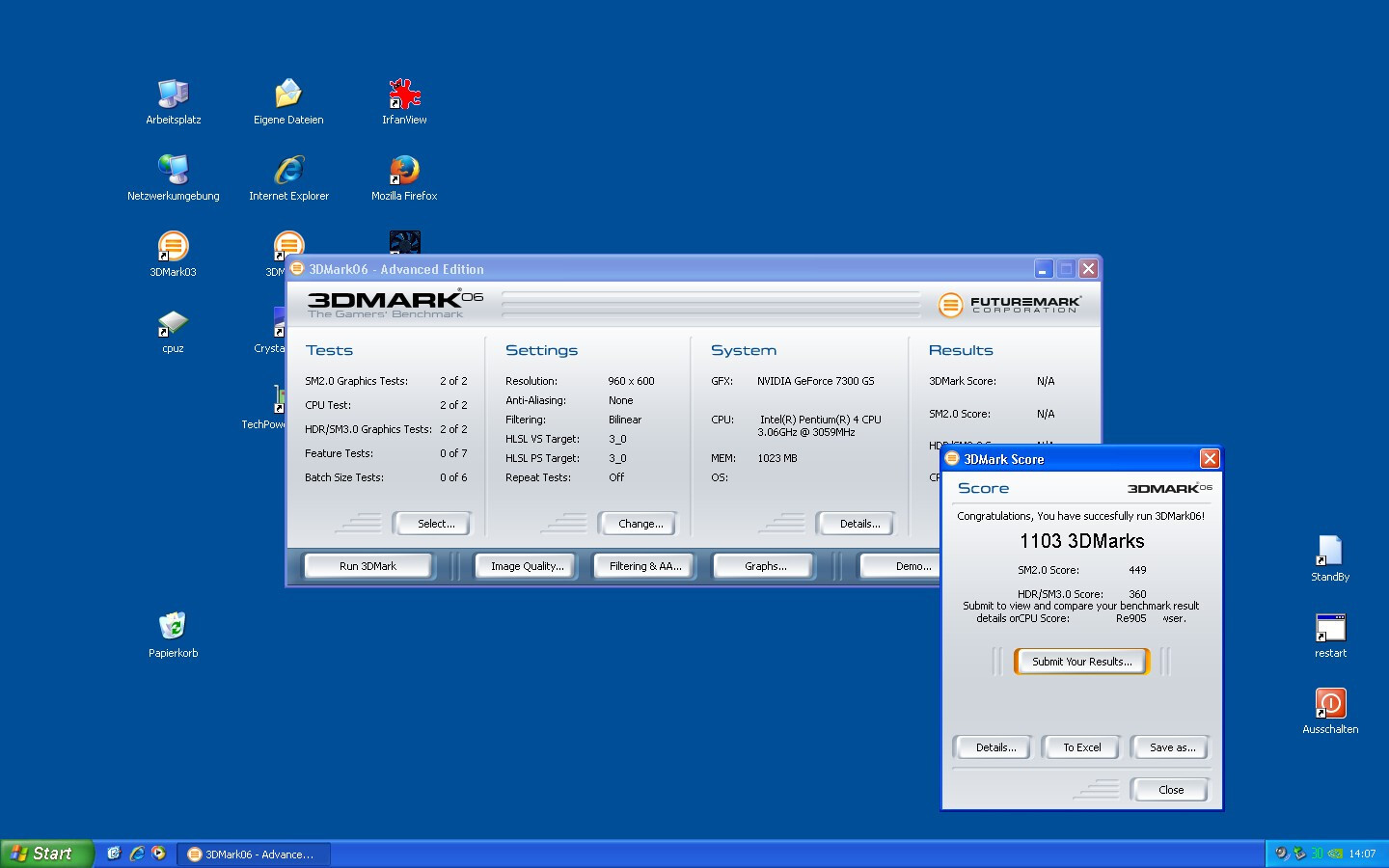Open the 3DMark03 desktop shortcut

174,254
